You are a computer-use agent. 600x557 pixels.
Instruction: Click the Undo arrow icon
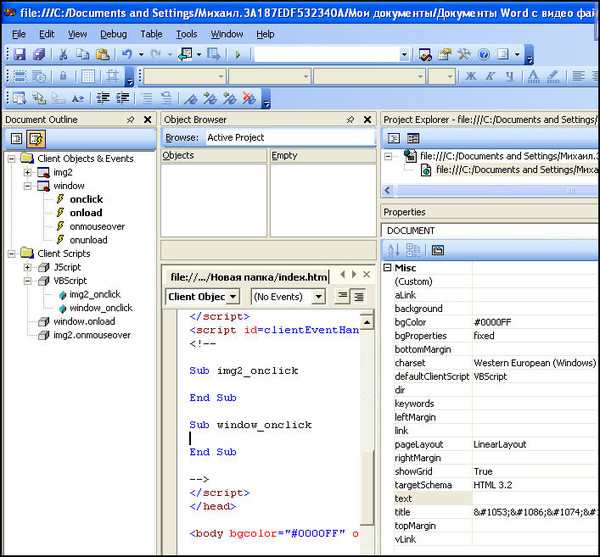[127, 54]
